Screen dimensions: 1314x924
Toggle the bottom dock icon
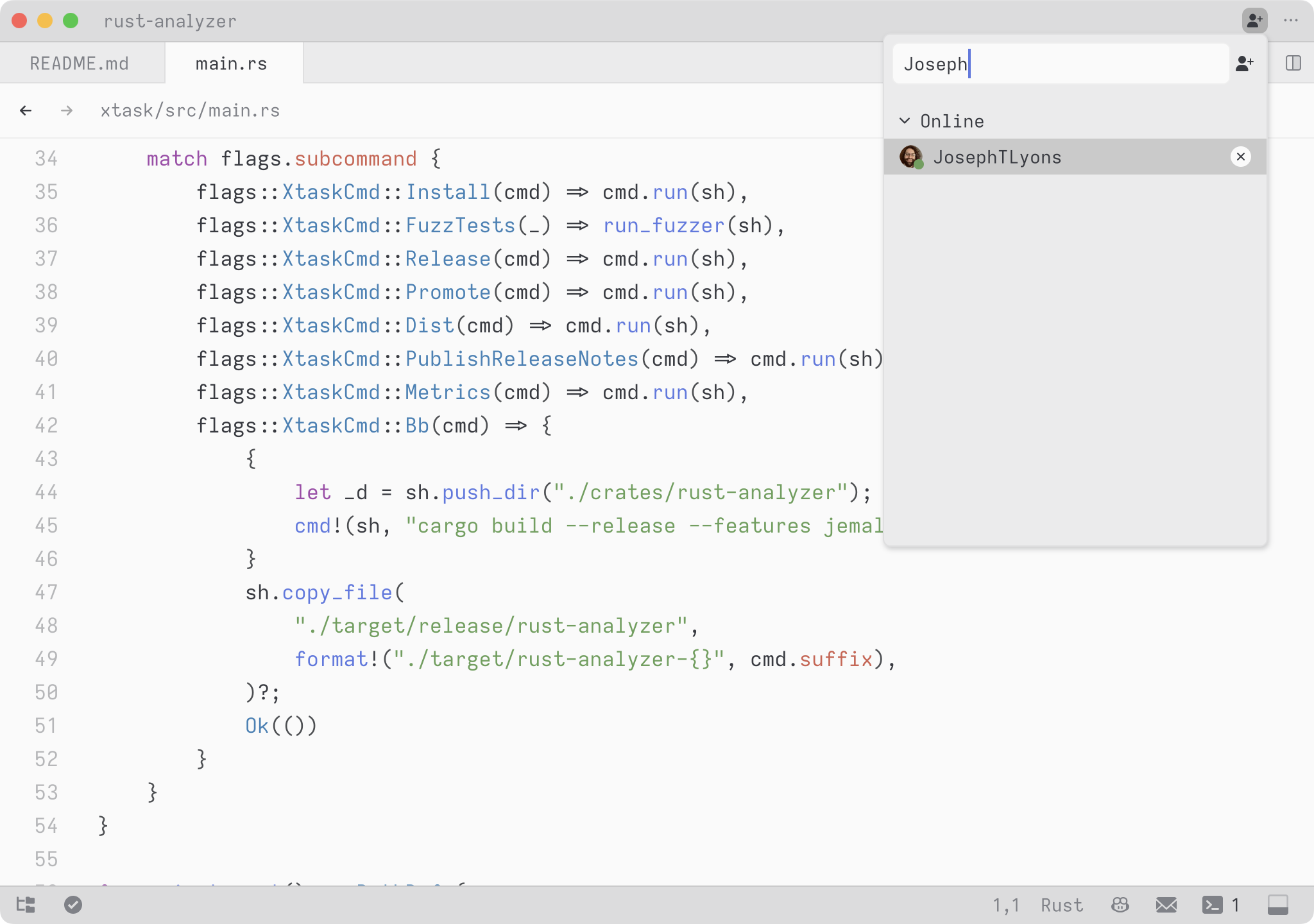(x=1277, y=905)
